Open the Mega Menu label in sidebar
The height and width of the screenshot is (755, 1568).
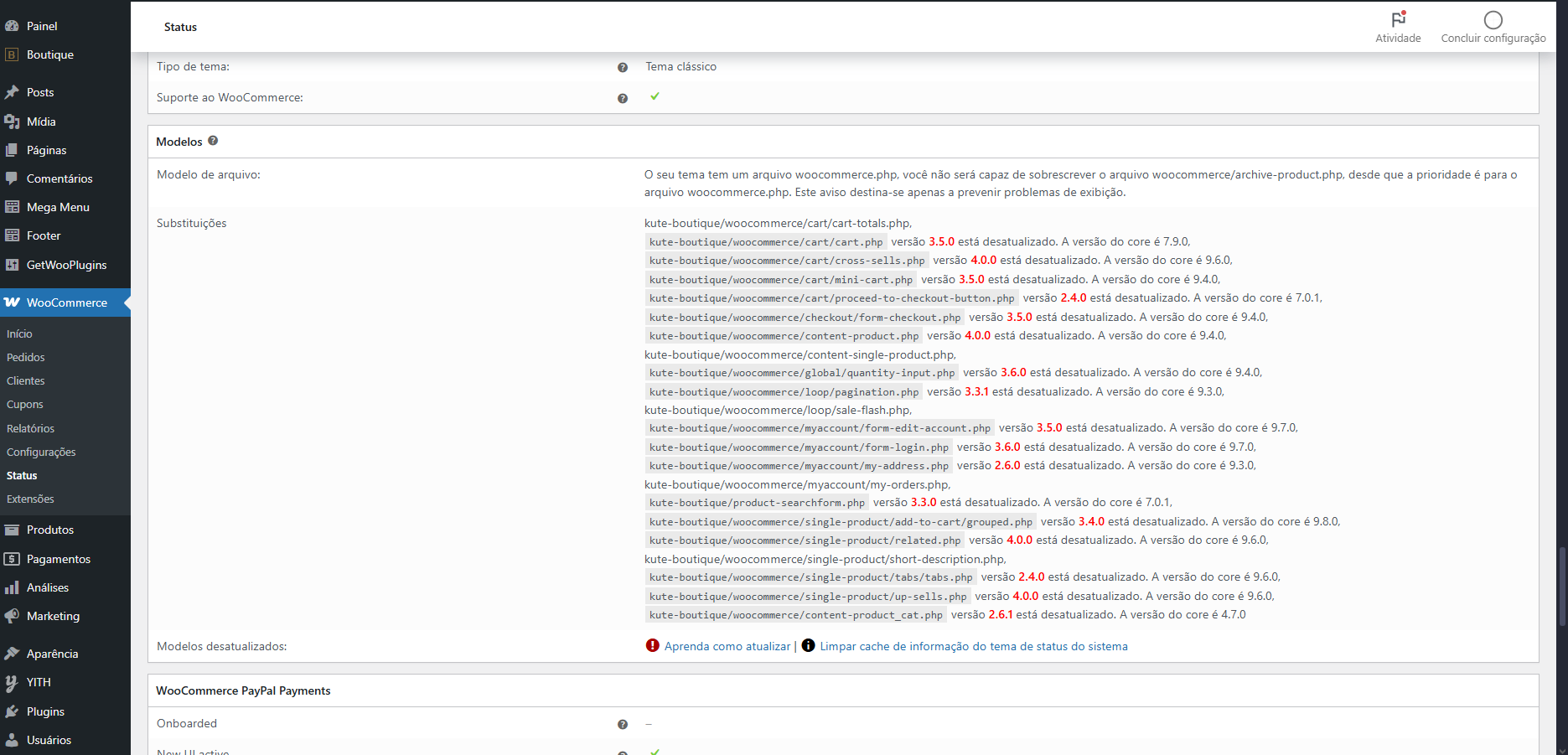[x=58, y=207]
